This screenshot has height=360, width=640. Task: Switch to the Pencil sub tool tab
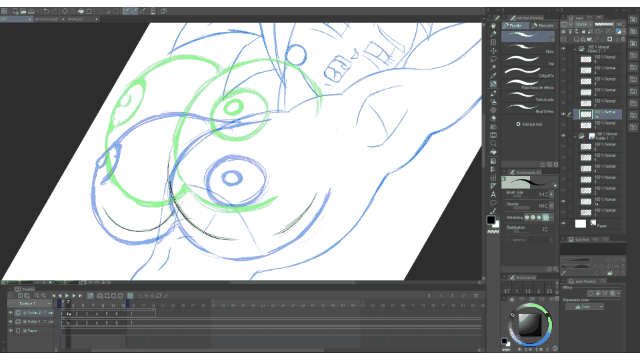(515, 26)
